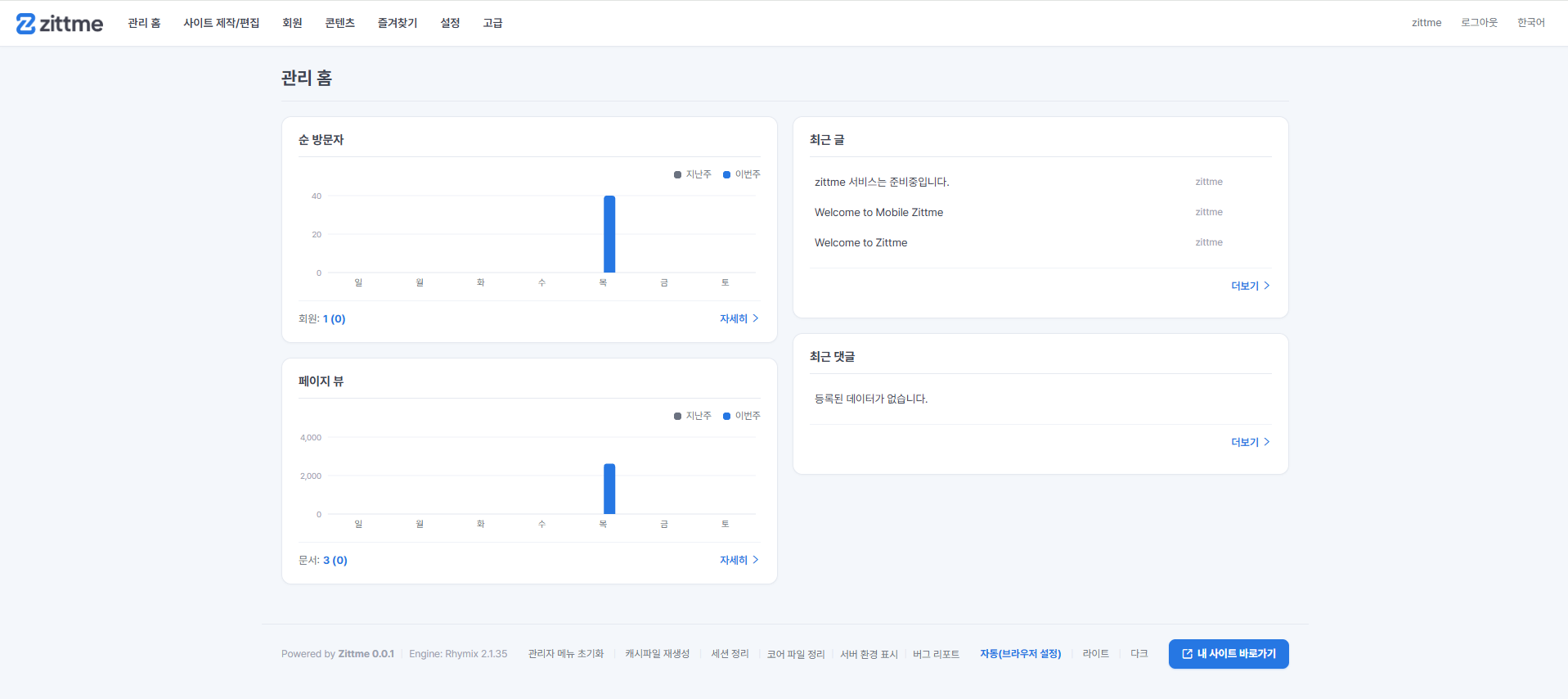The image size is (1568, 699).
Task: Toggle 이번주 legend dot in 순 방문자 chart
Action: 726,174
